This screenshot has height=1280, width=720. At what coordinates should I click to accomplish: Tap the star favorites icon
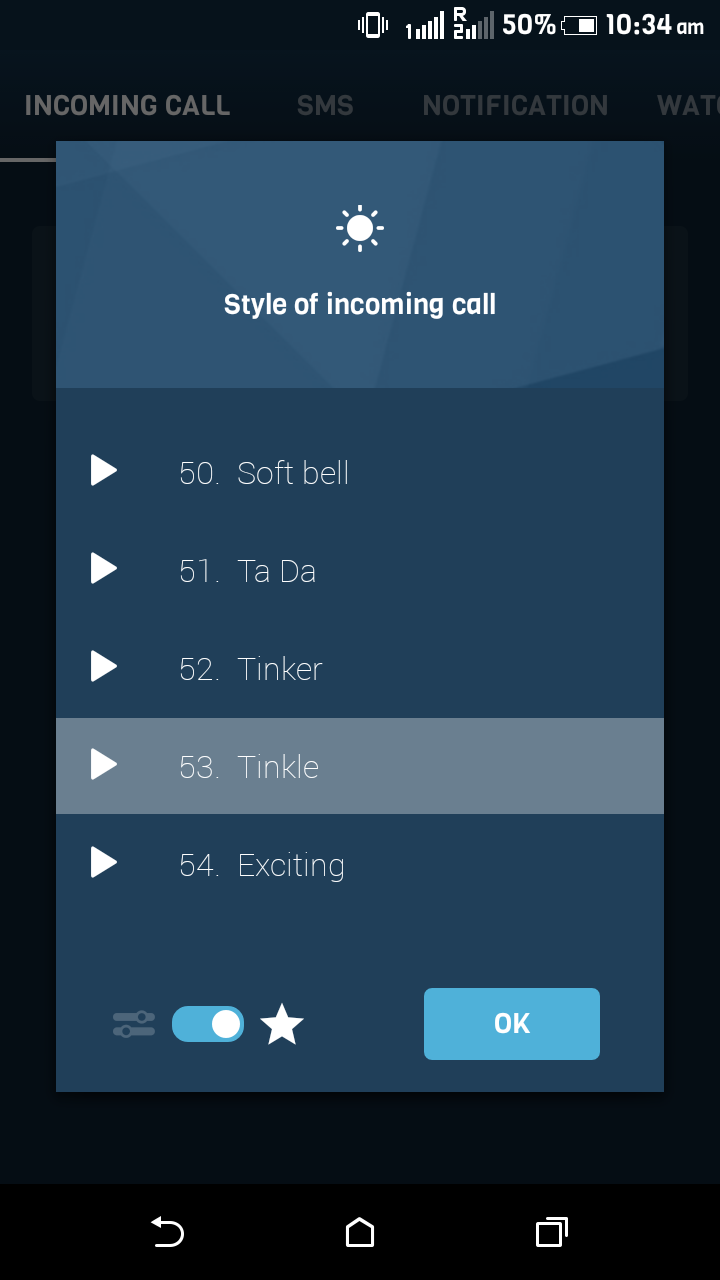coord(282,1025)
